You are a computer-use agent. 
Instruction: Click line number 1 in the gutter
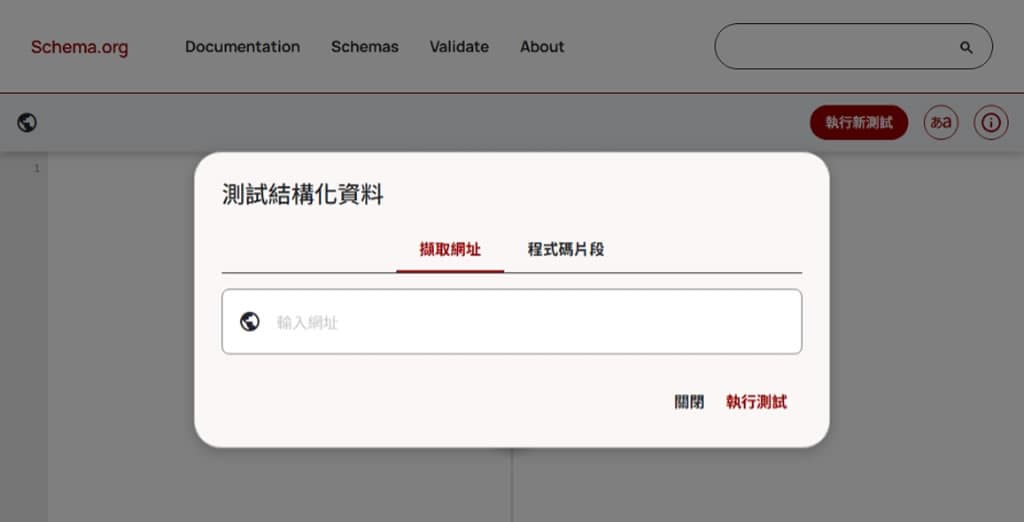coord(37,168)
